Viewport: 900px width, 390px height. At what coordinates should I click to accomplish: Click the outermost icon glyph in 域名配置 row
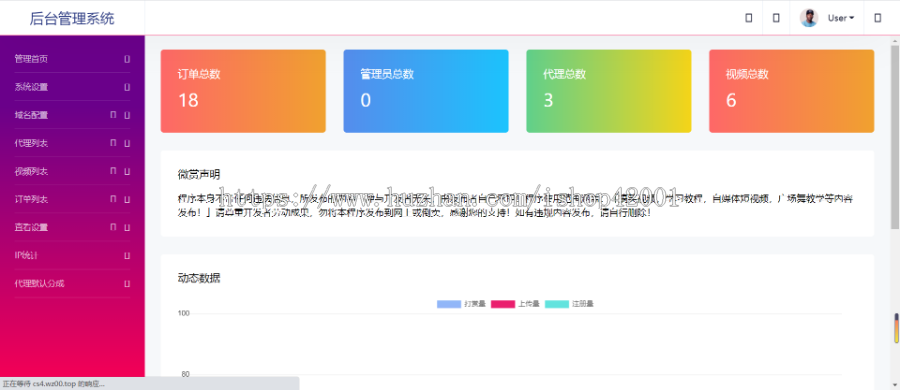coord(127,115)
